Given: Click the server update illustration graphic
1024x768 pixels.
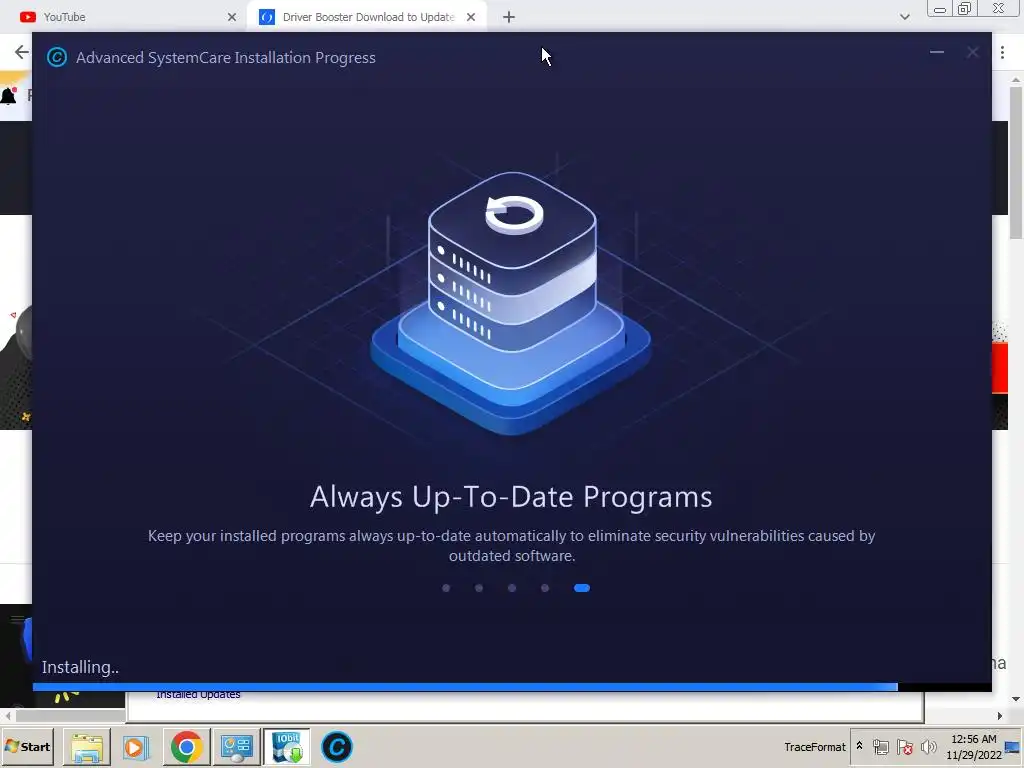Looking at the screenshot, I should pyautogui.click(x=511, y=302).
